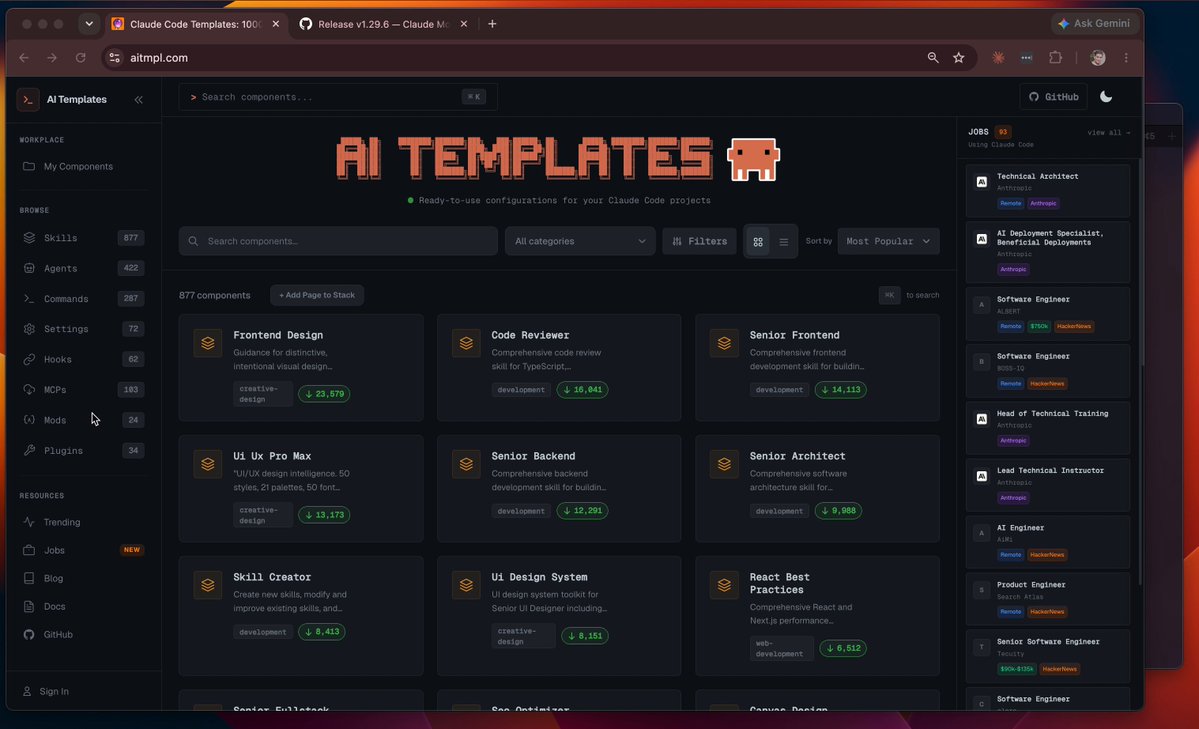Image resolution: width=1199 pixels, height=729 pixels.
Task: Select the Claude Code Templates browser tab
Action: (197, 24)
